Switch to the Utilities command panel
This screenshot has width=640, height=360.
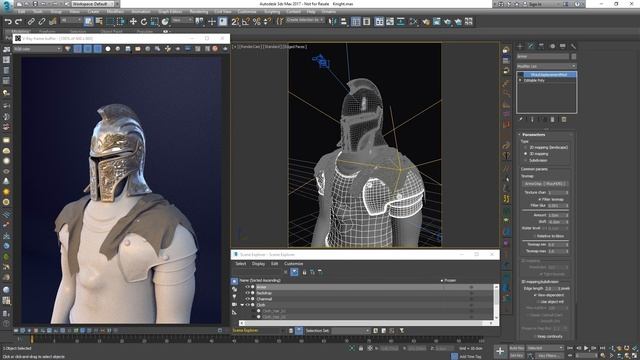point(573,46)
